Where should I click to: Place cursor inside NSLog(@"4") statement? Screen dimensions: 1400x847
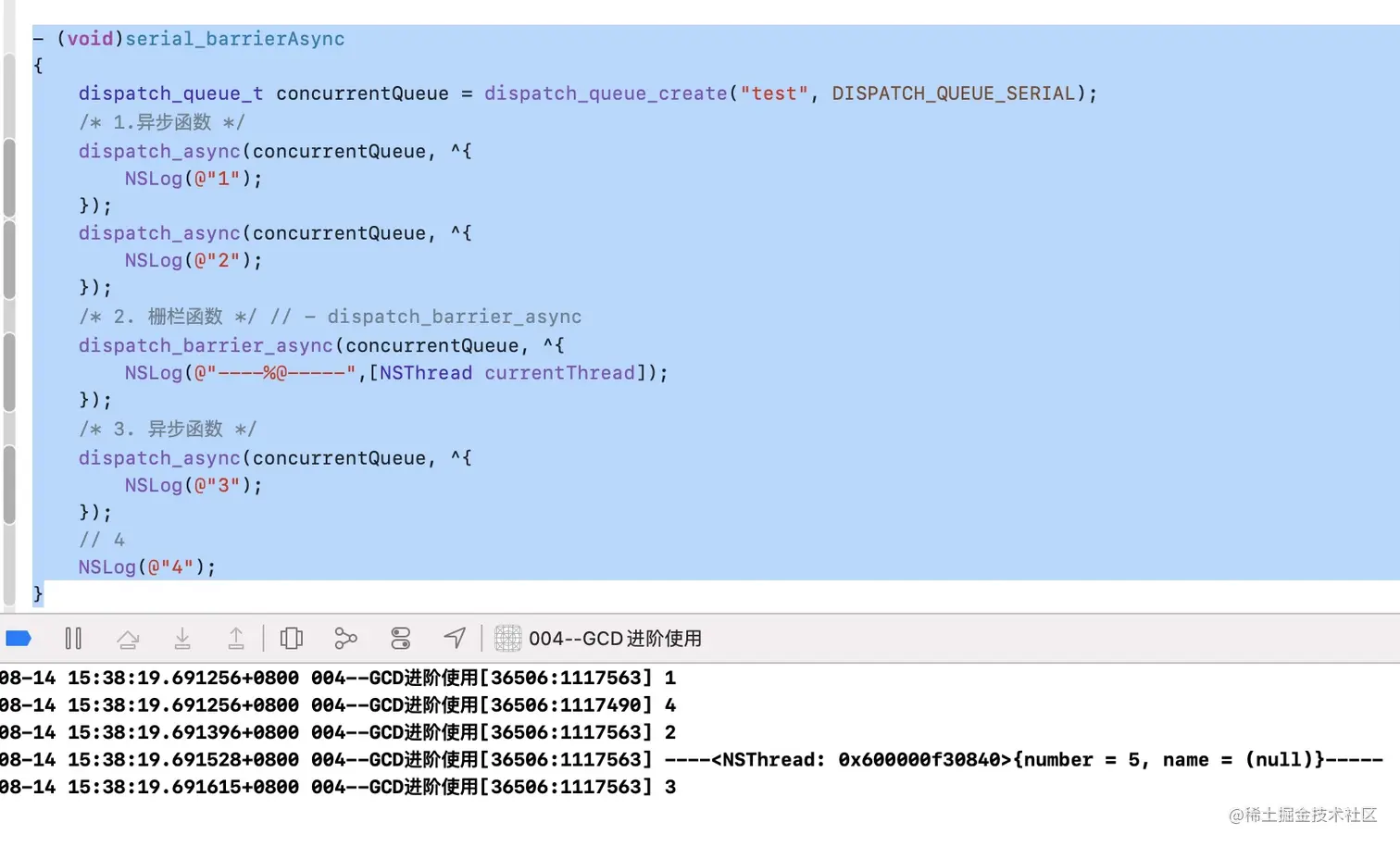(x=148, y=567)
